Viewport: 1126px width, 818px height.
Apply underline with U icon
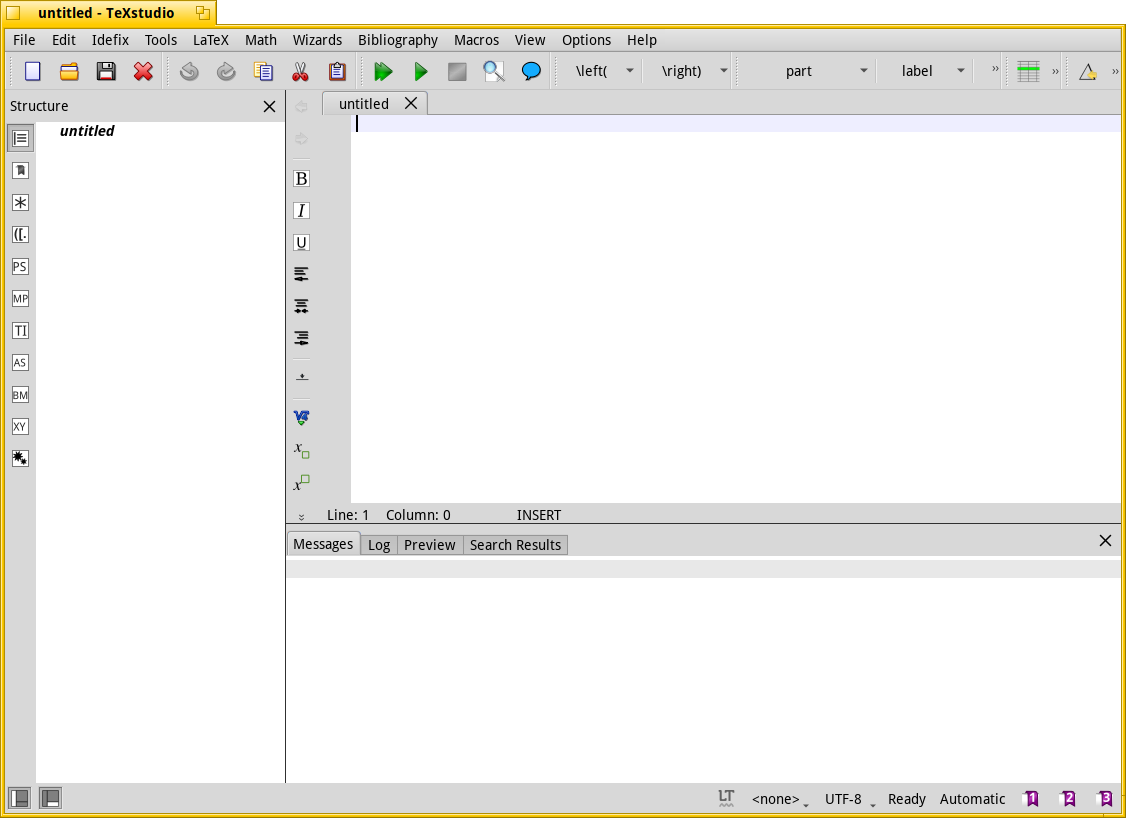click(302, 242)
